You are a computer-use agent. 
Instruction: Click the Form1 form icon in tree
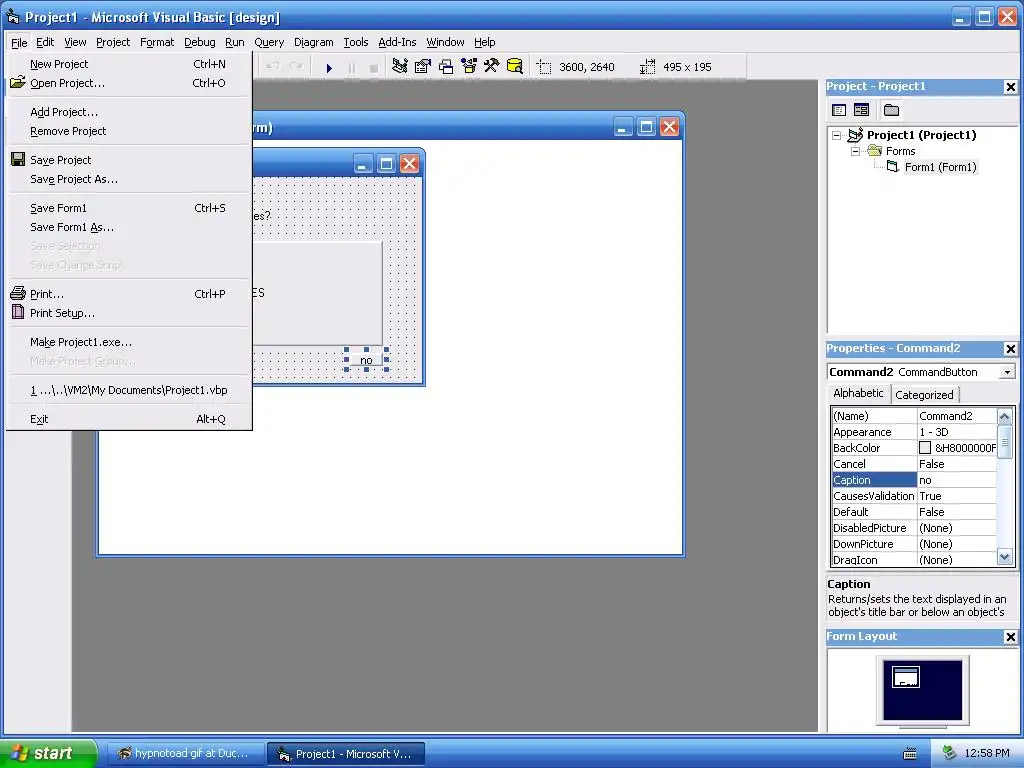point(893,167)
